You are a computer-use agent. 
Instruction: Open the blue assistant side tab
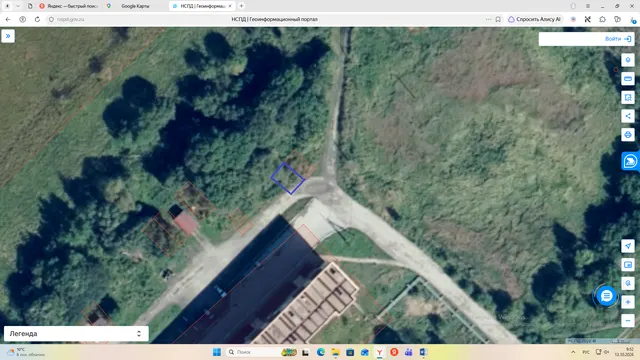coord(630,161)
